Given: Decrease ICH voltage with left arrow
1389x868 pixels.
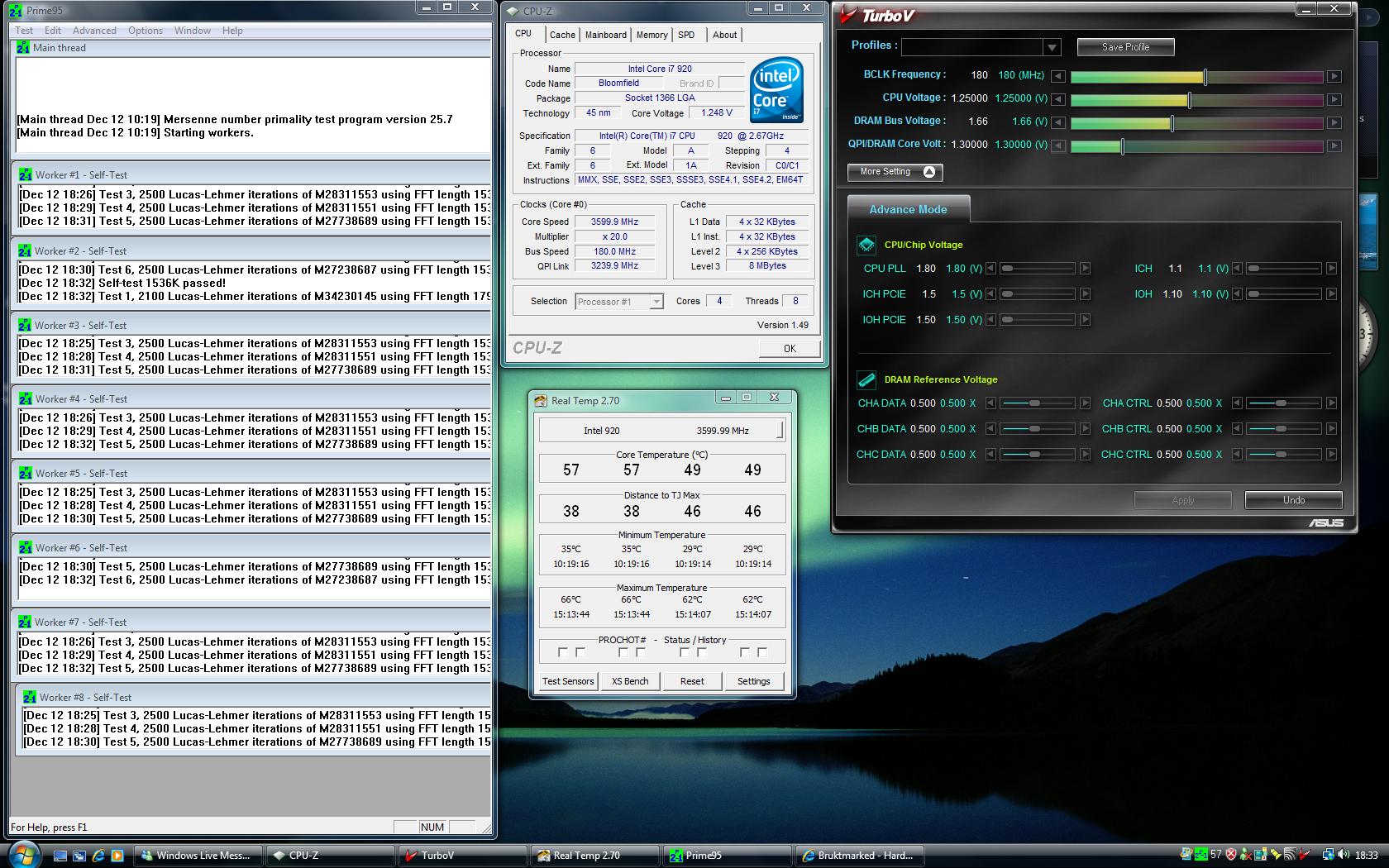Looking at the screenshot, I should click(x=1238, y=269).
